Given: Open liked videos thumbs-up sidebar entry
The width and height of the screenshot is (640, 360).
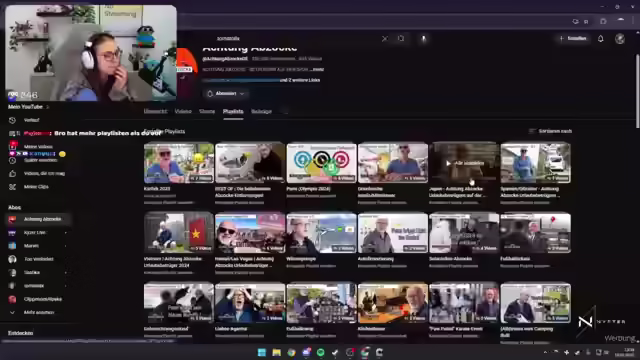Looking at the screenshot, I should [38, 173].
